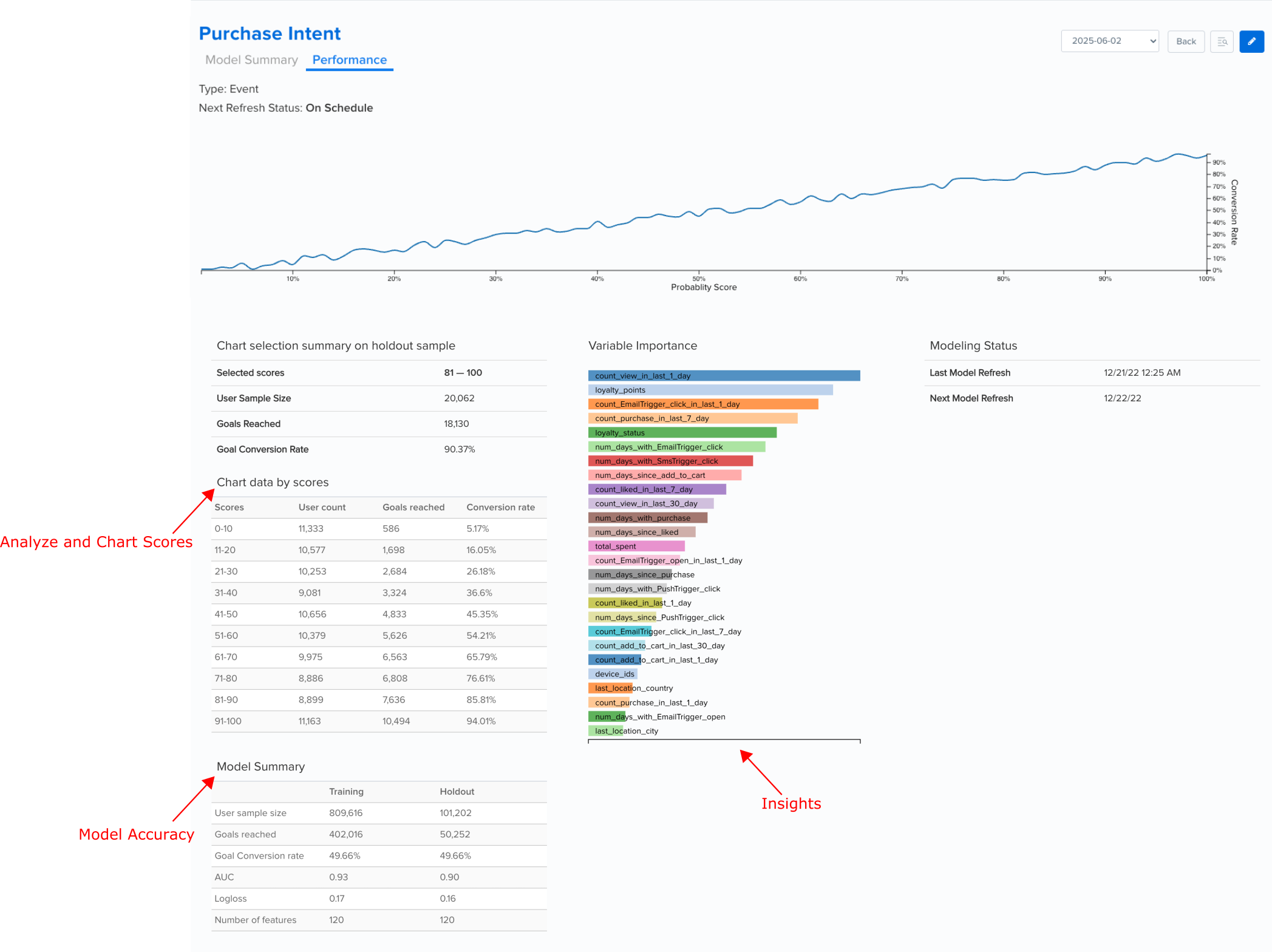The width and height of the screenshot is (1272, 952).
Task: Click the loyalty_points importance bar
Action: coord(710,390)
